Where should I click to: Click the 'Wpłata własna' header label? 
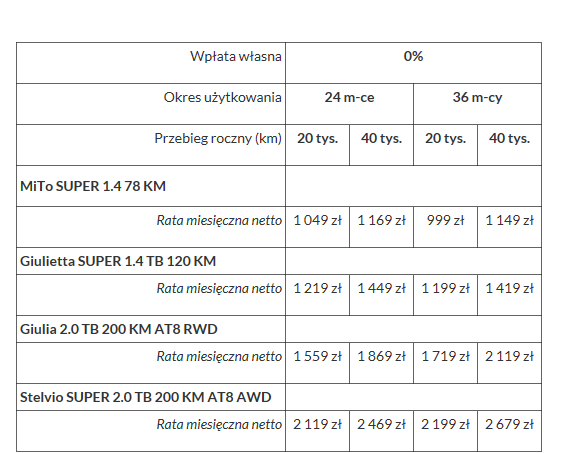236,56
